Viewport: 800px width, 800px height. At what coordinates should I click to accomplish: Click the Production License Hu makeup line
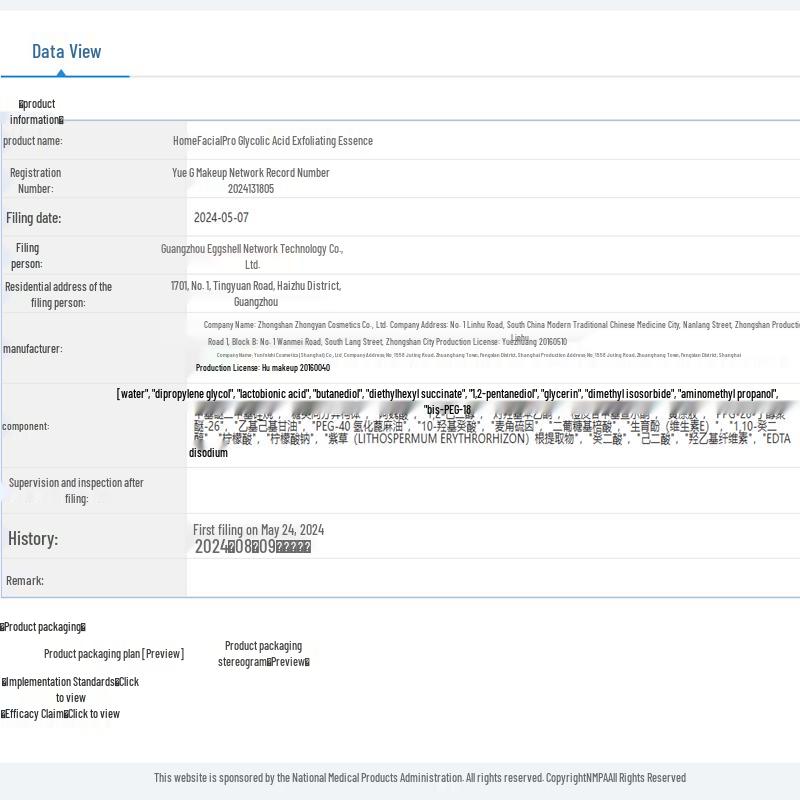(x=262, y=368)
